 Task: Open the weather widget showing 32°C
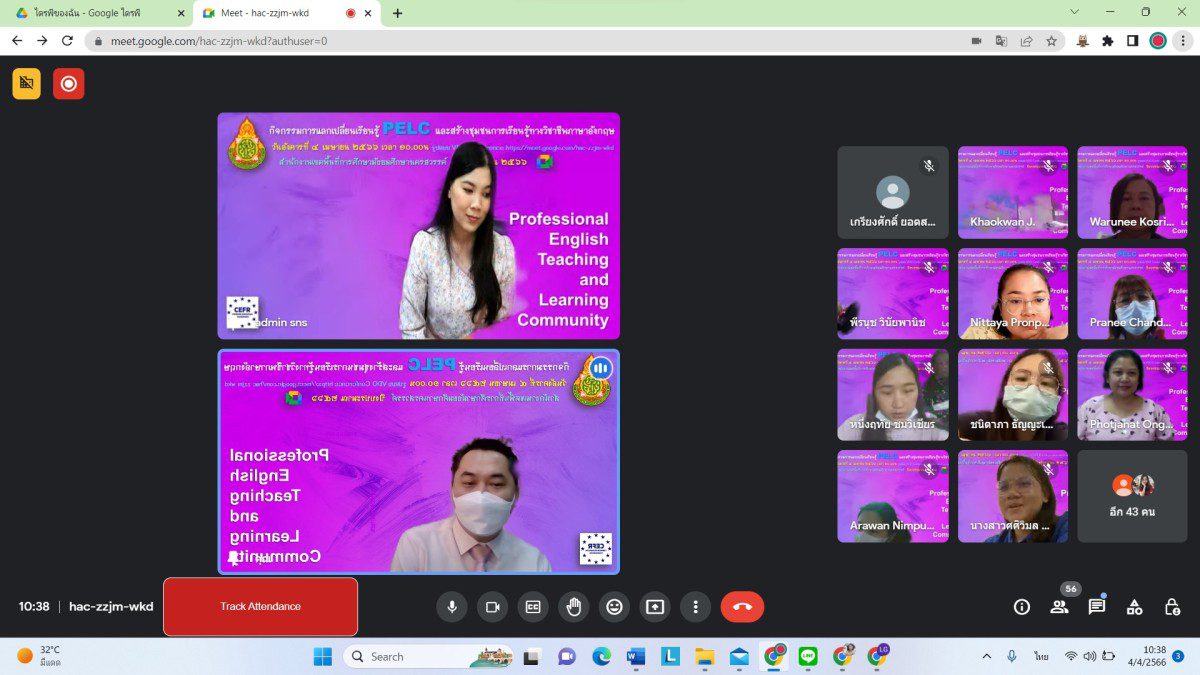pyautogui.click(x=38, y=656)
